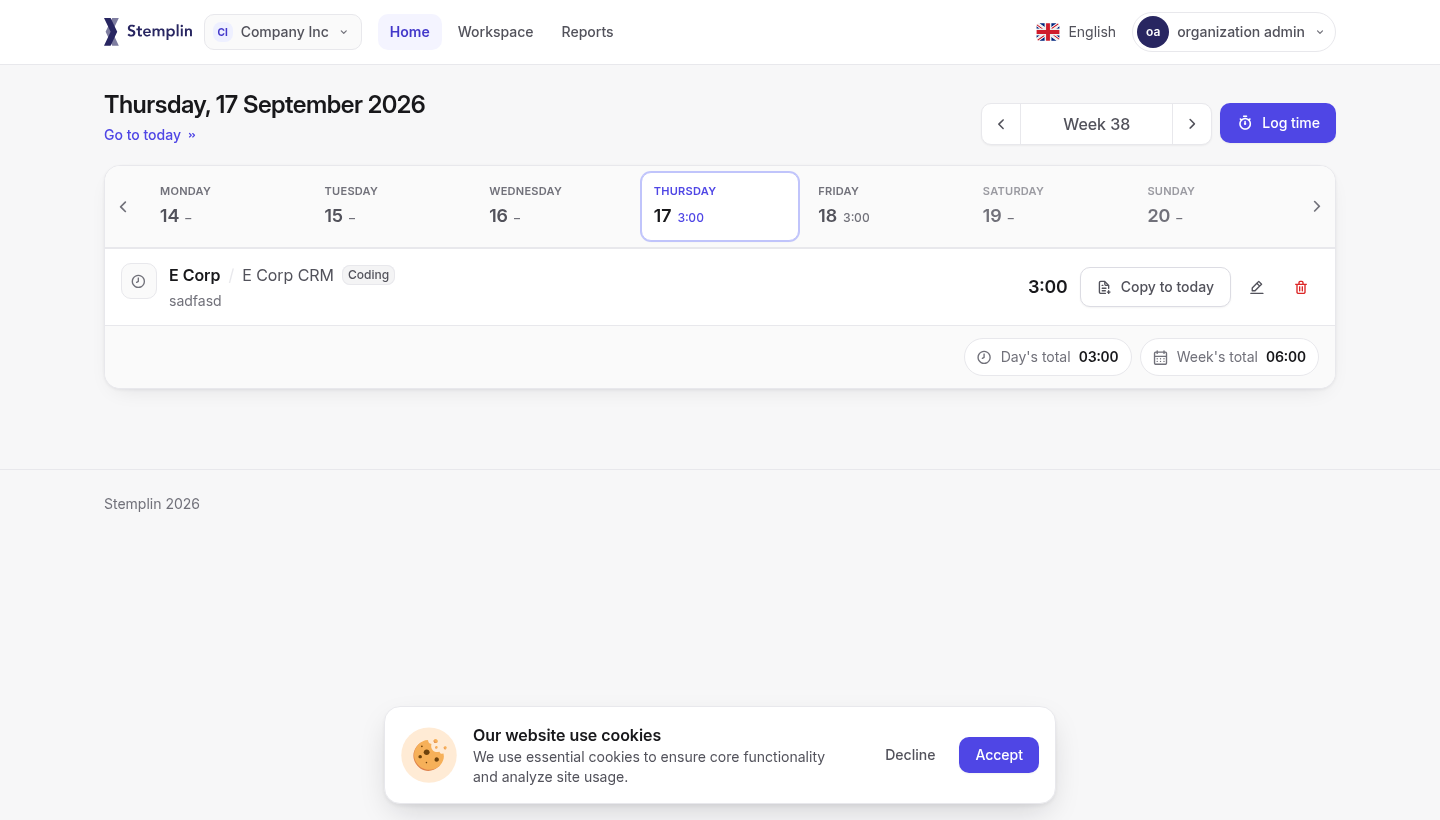The image size is (1440, 820).
Task: Click Copy to today button
Action: (x=1155, y=287)
